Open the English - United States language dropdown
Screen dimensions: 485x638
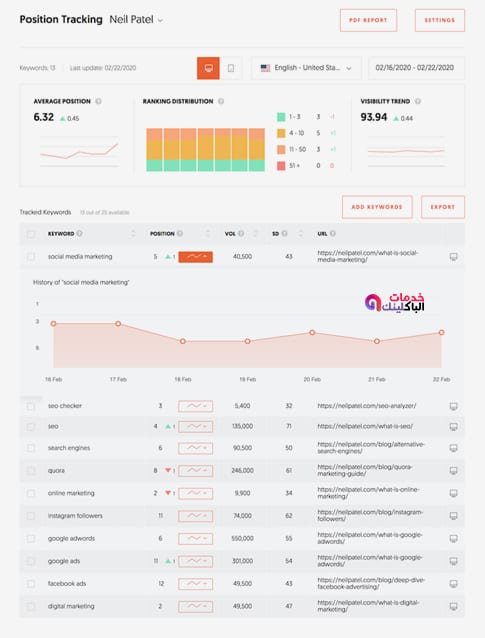tap(306, 68)
